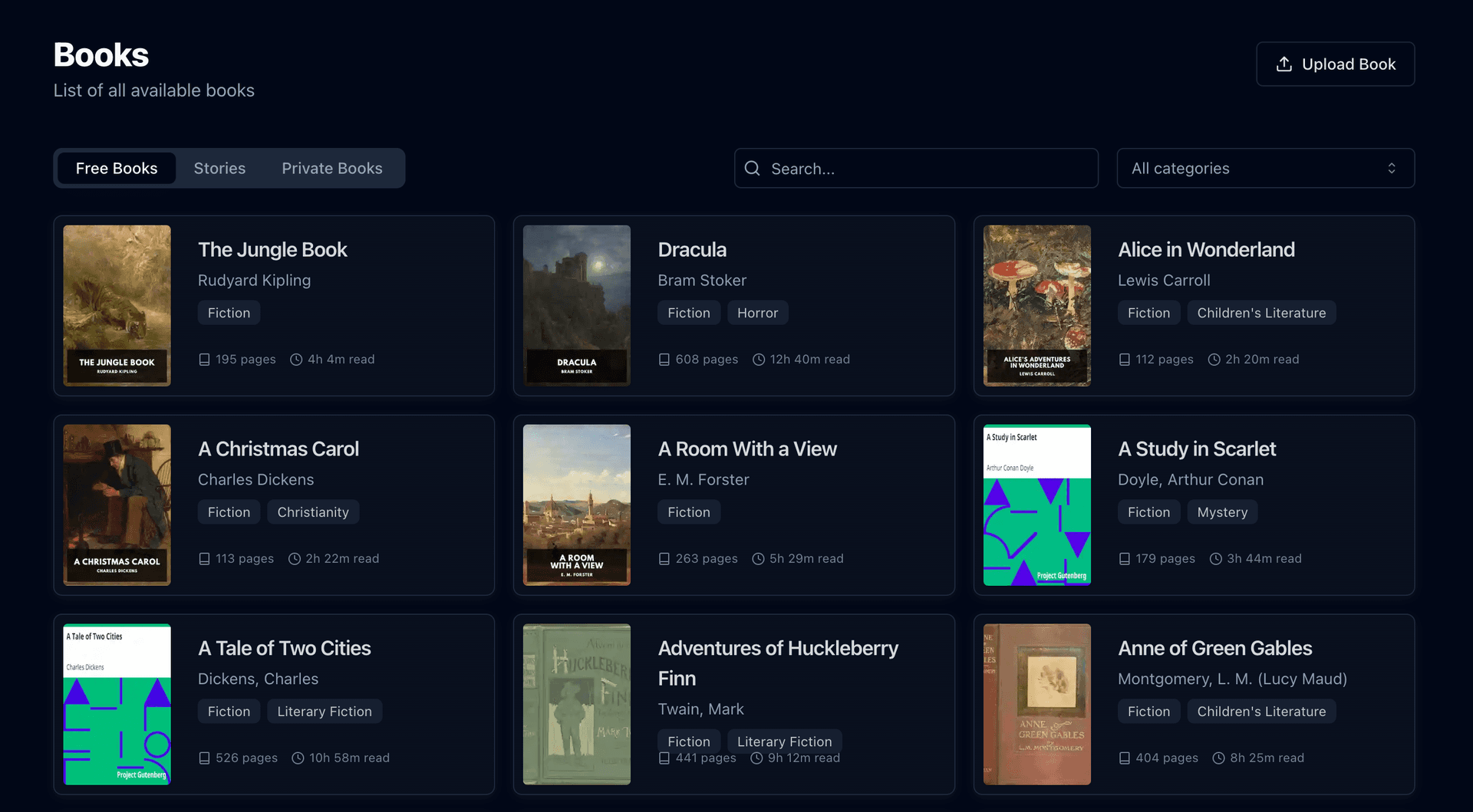Screen dimensions: 1473x812
Task: Select the Adventures of Huckleberry Finn cover
Action: point(576,705)
